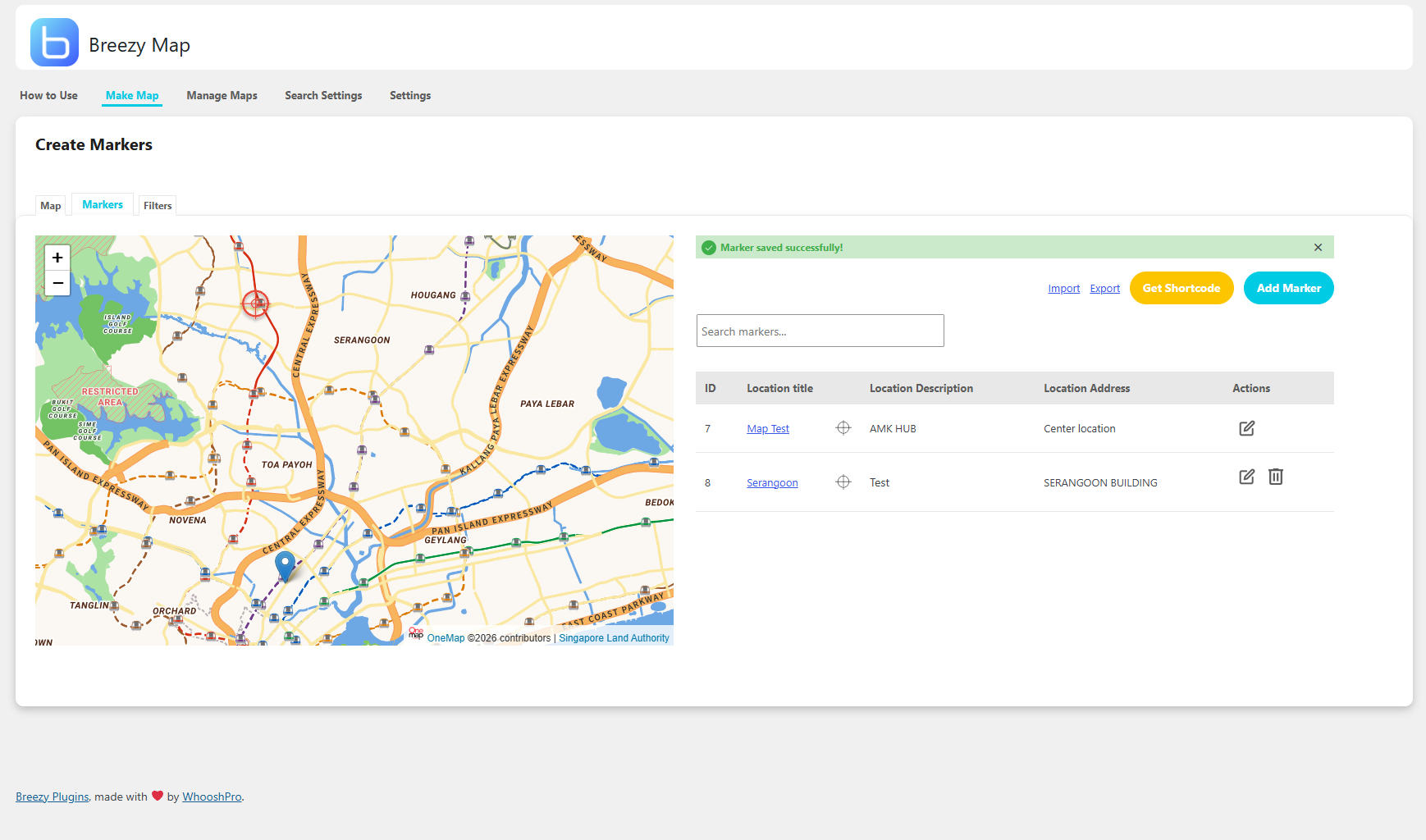Click the Add Marker button
The width and height of the screenshot is (1426, 840).
[1289, 288]
